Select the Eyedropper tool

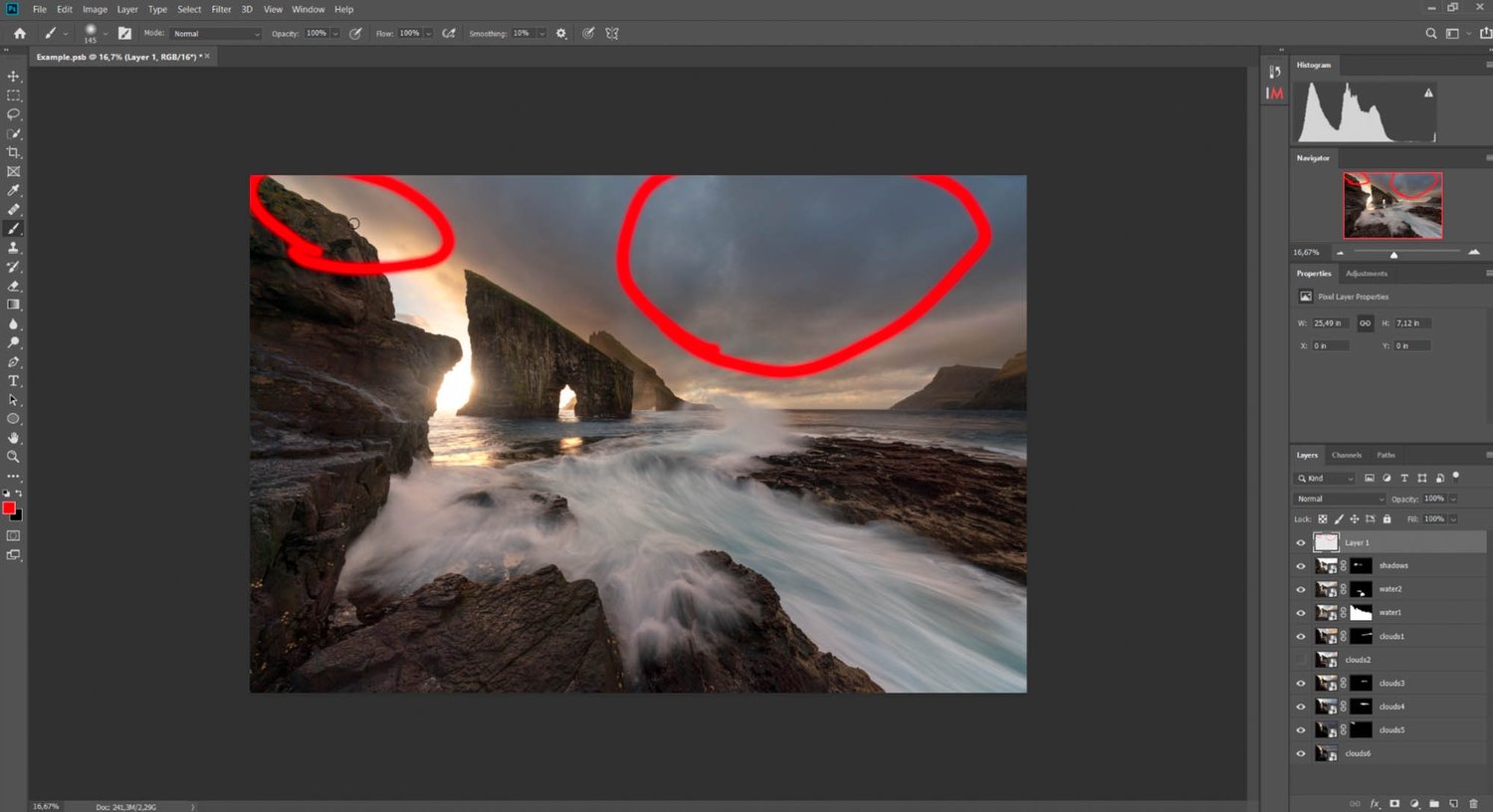pyautogui.click(x=14, y=190)
